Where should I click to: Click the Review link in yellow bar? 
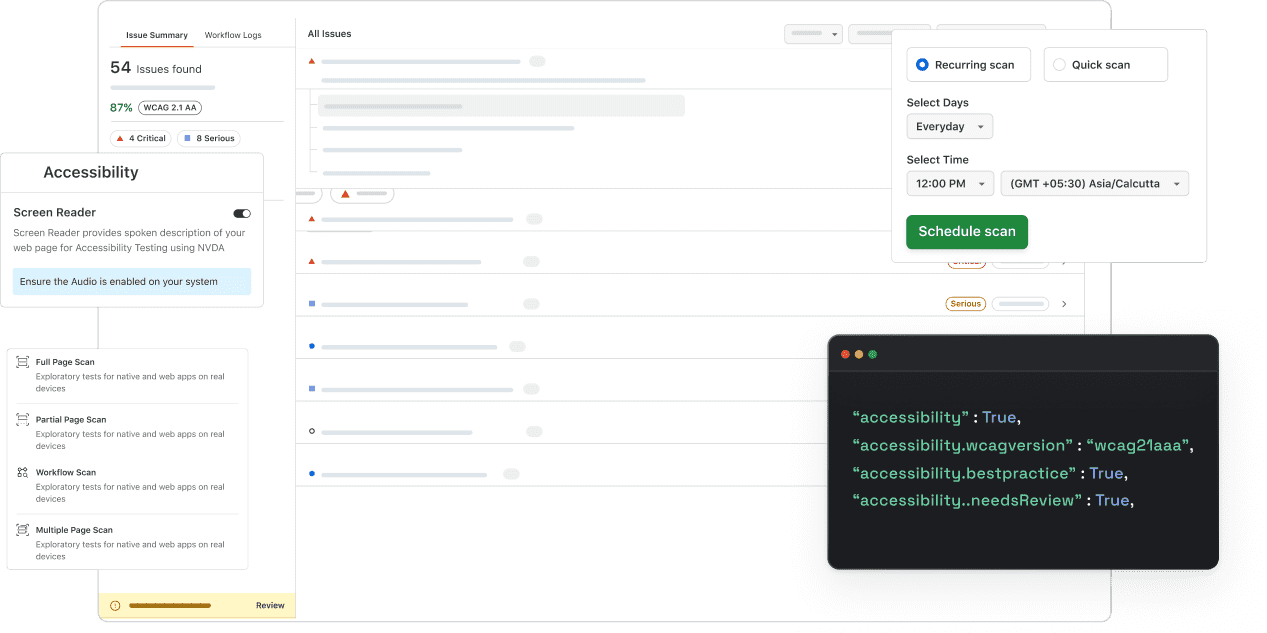pyautogui.click(x=270, y=606)
